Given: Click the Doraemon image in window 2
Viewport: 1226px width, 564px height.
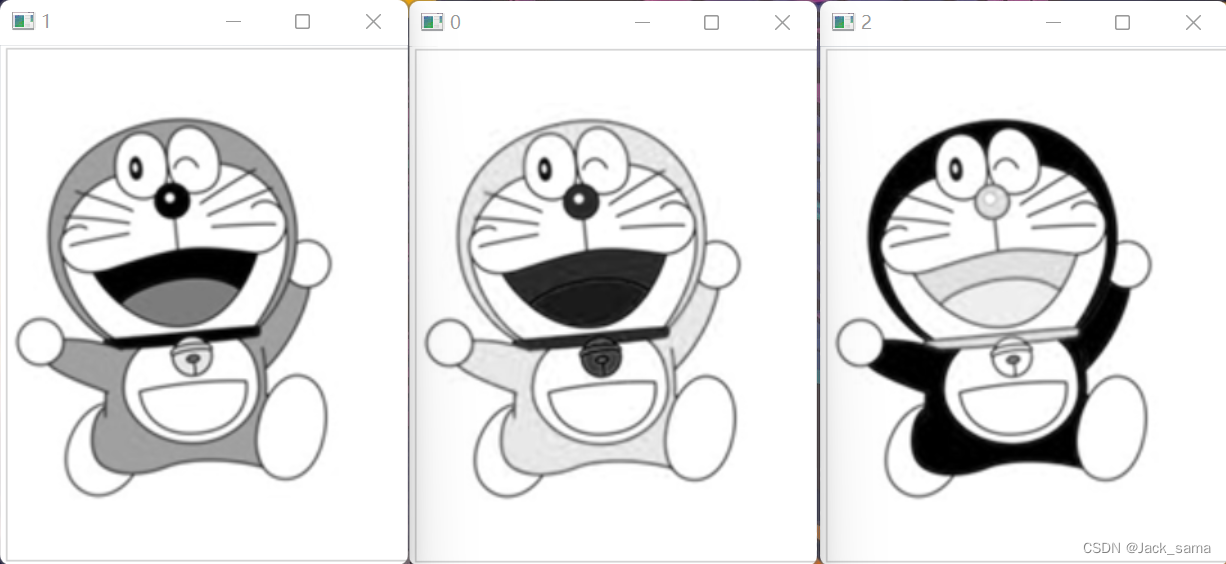Looking at the screenshot, I should pyautogui.click(x=1025, y=304).
